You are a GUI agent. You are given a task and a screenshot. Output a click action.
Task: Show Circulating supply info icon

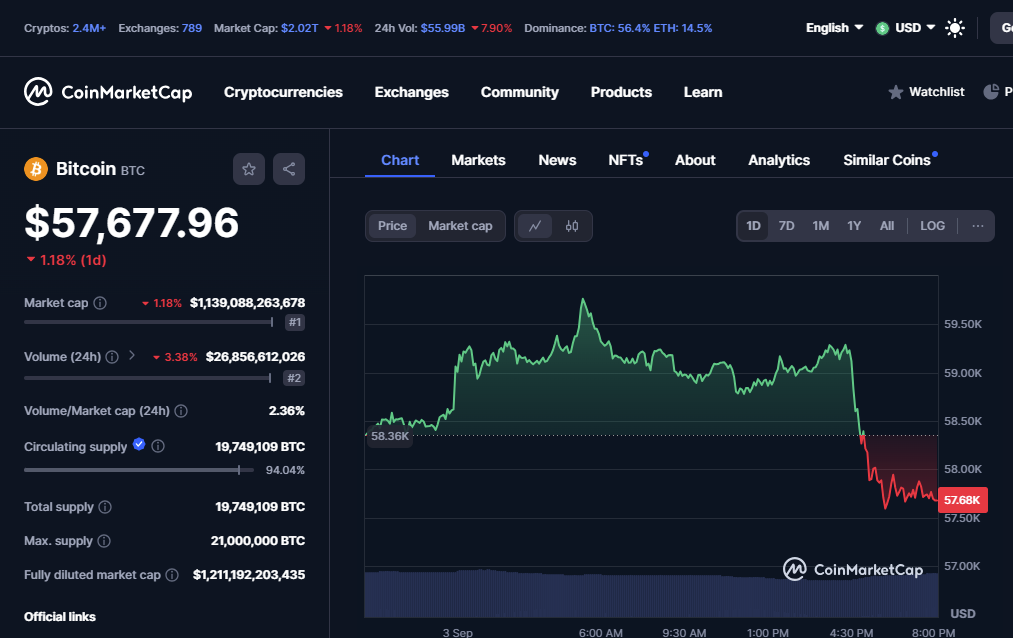click(x=158, y=446)
